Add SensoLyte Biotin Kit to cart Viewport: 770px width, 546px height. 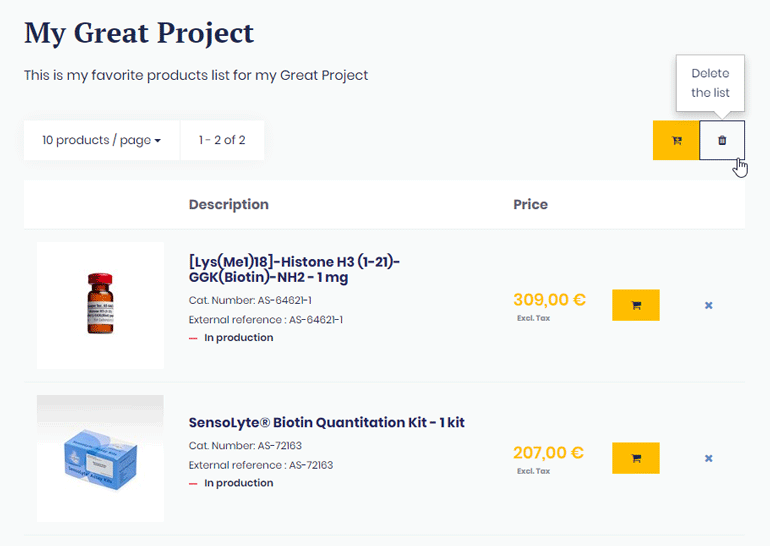pyautogui.click(x=635, y=458)
